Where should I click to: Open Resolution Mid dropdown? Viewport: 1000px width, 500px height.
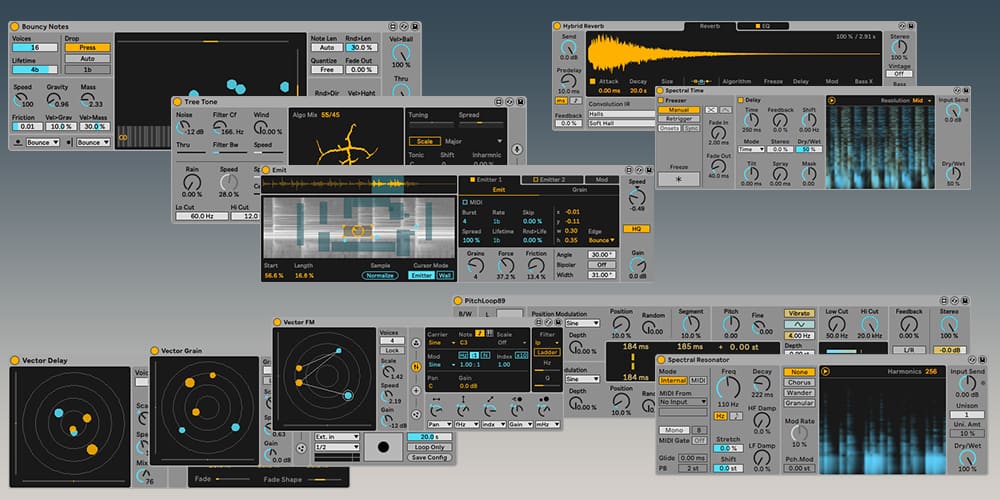[922, 100]
